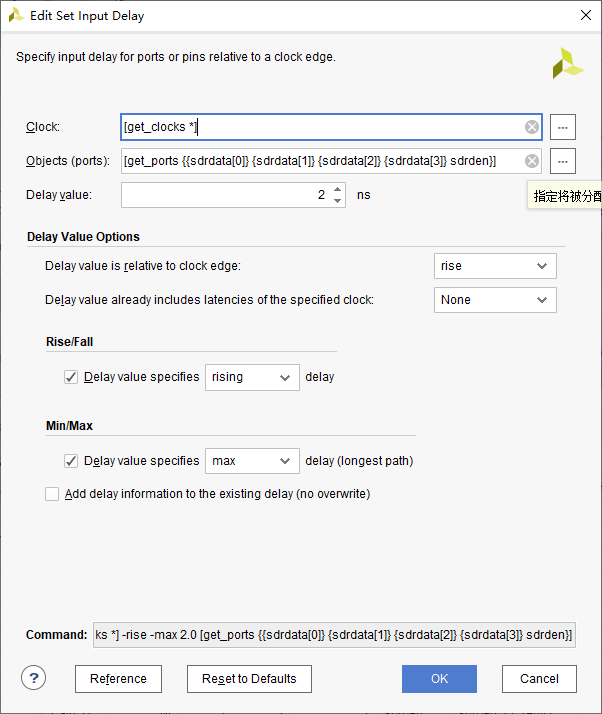
Task: Open the ports chooser browse button
Action: click(x=563, y=161)
